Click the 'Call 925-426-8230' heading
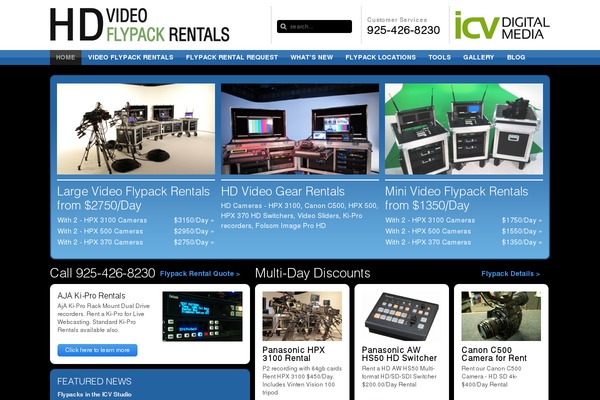The image size is (600, 400). pos(102,273)
